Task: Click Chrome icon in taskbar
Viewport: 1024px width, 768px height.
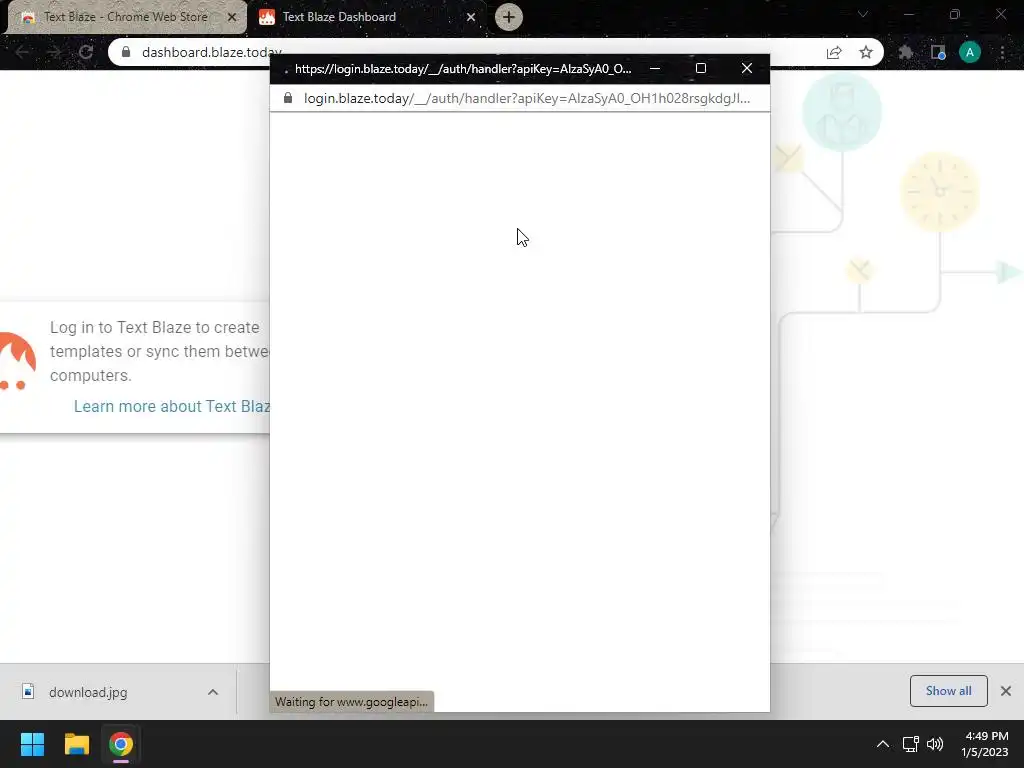Action: point(121,744)
